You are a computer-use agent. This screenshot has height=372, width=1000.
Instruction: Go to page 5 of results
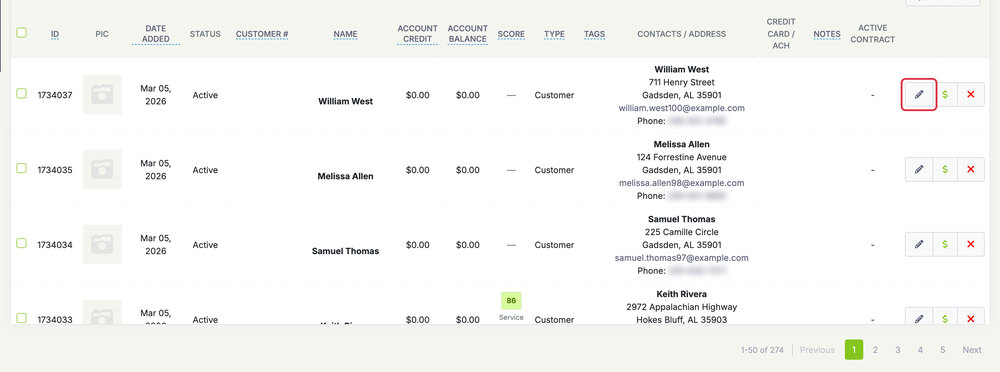tap(942, 350)
